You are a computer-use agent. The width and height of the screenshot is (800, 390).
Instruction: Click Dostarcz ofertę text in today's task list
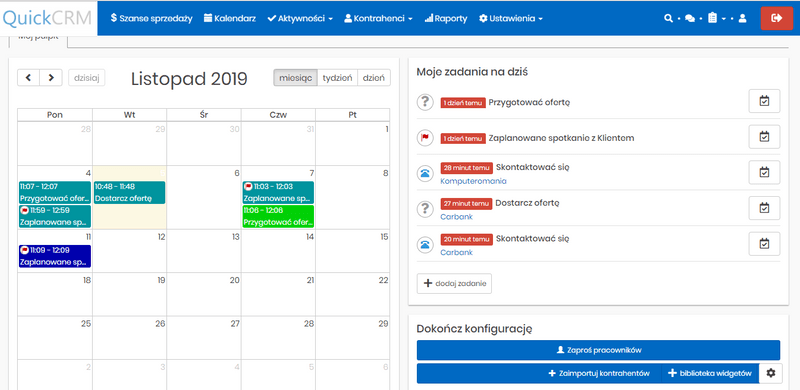point(528,203)
